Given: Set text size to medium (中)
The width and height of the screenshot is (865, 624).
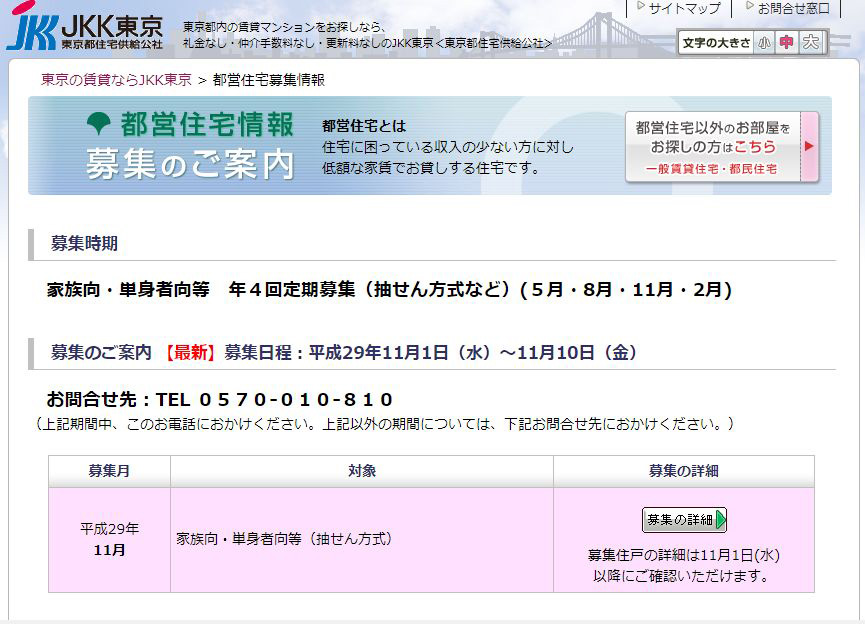Looking at the screenshot, I should pyautogui.click(x=787, y=42).
